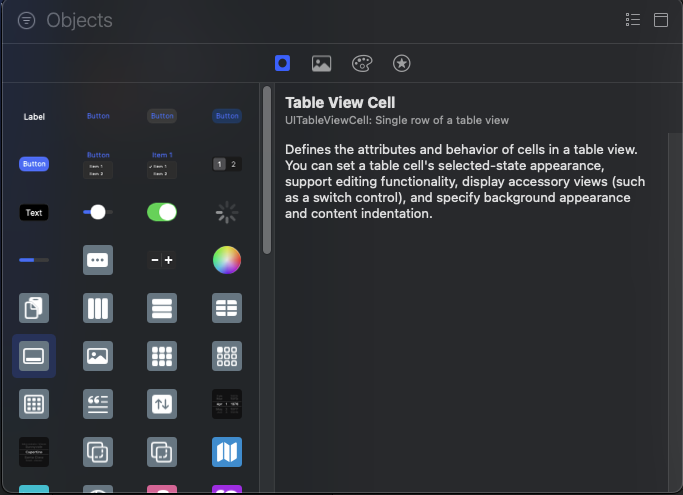The height and width of the screenshot is (495, 683).
Task: Select the Activity Indicator spinner object
Action: click(227, 213)
